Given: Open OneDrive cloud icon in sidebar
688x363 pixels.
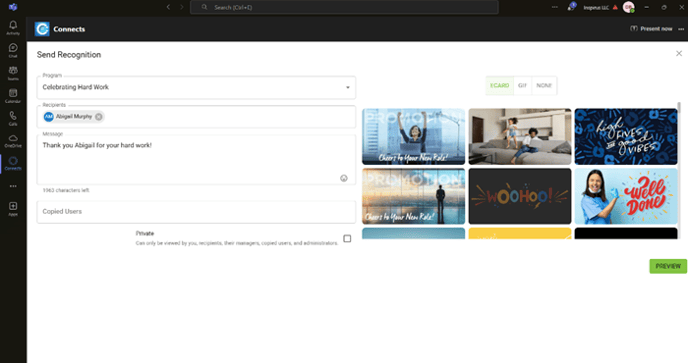Looking at the screenshot, I should (13, 140).
